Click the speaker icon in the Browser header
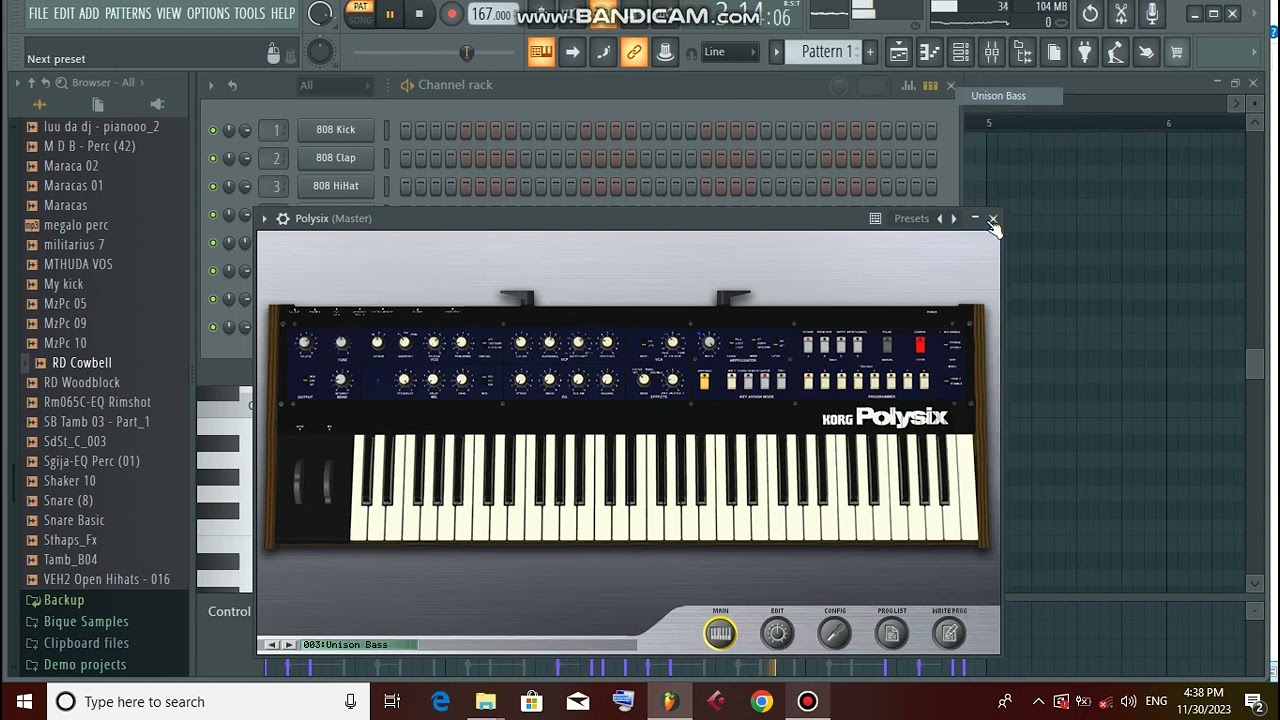Screen dimensions: 1280x720 [157, 104]
